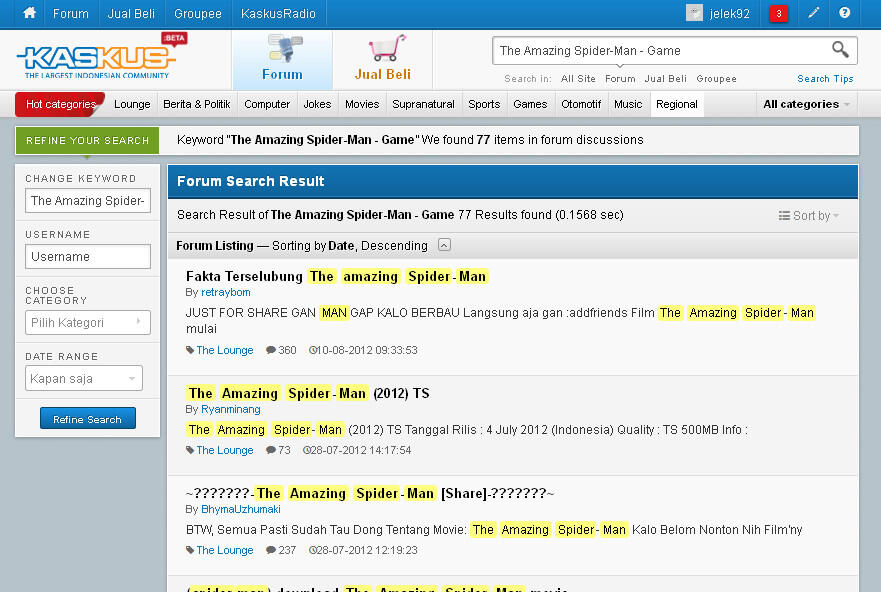
Task: Click the comment icon beside 237 replies
Action: point(271,550)
